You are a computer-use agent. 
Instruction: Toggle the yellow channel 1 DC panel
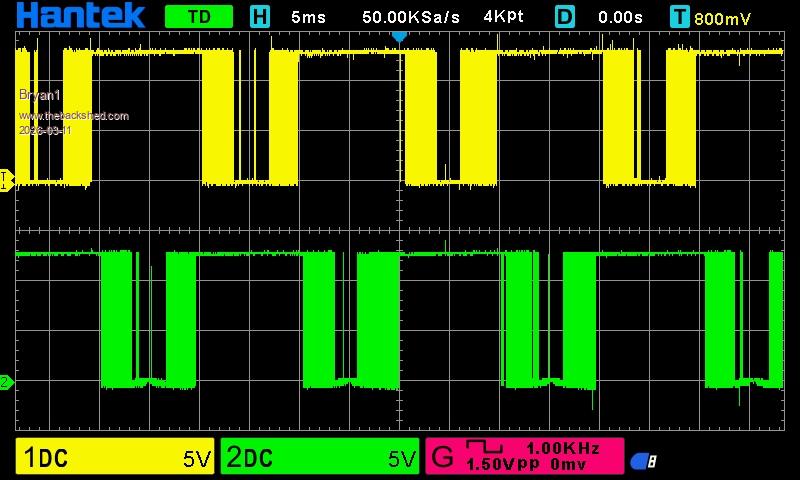pos(116,458)
